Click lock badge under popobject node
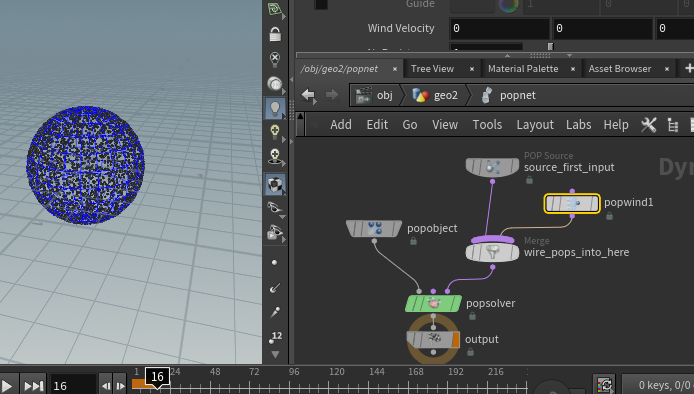The image size is (694, 394). (x=413, y=241)
